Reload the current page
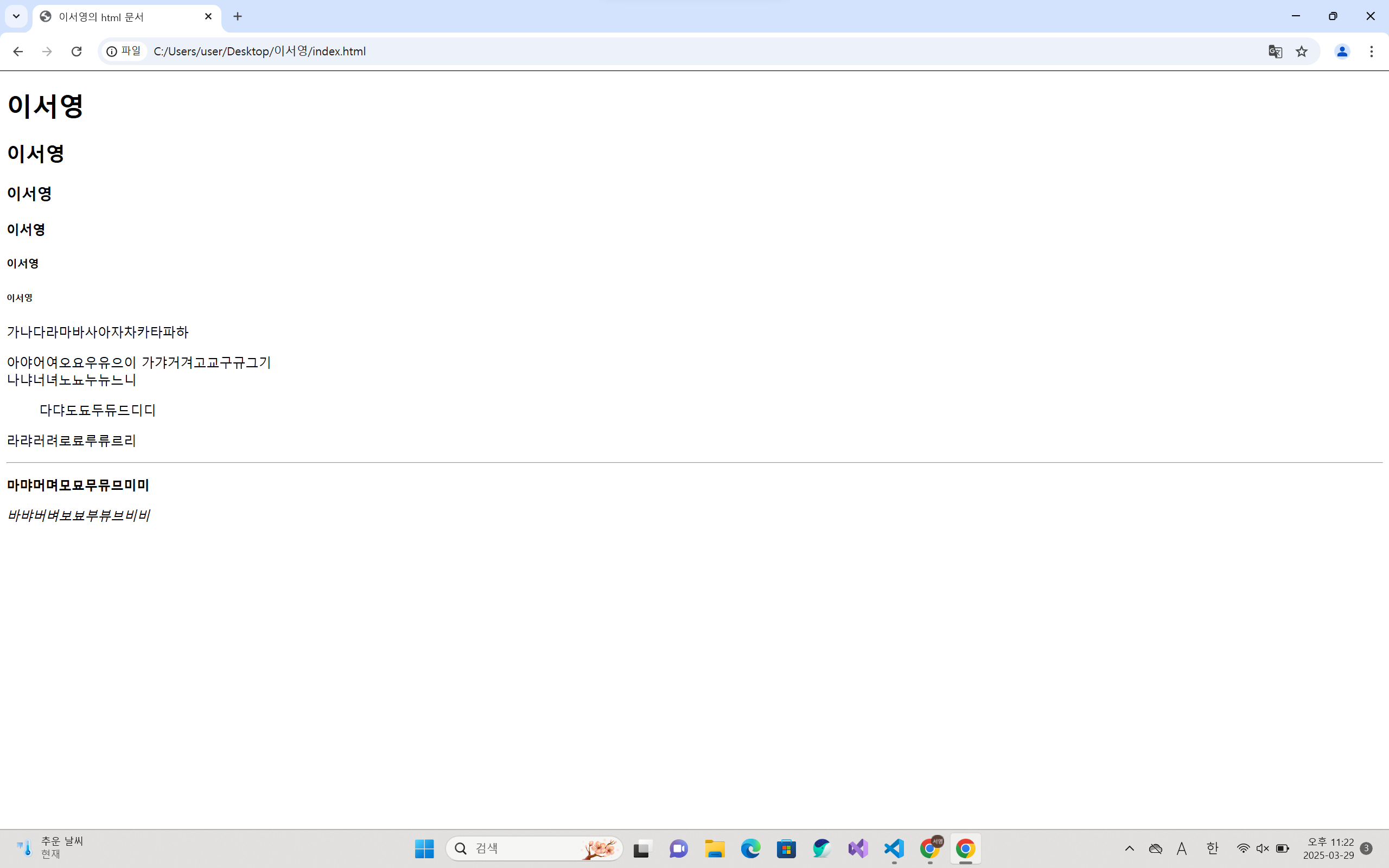 click(x=77, y=52)
